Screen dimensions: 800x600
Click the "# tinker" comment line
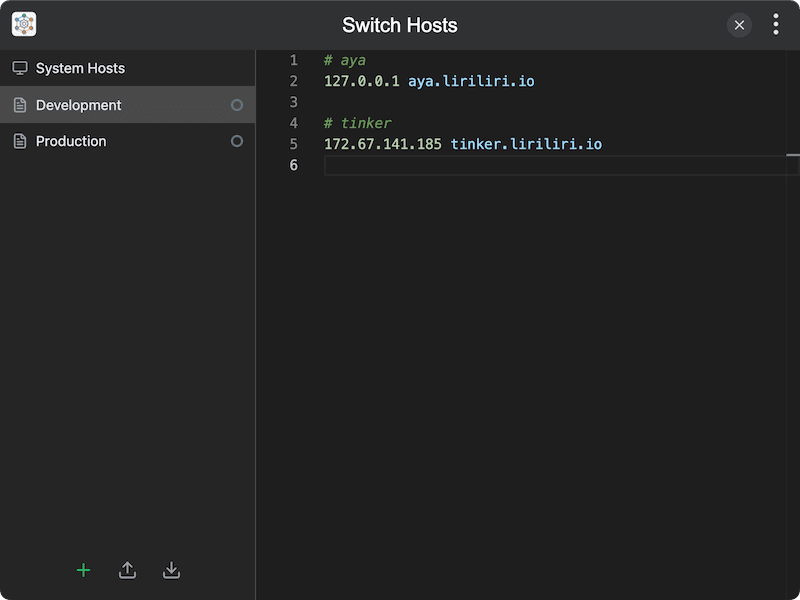356,123
